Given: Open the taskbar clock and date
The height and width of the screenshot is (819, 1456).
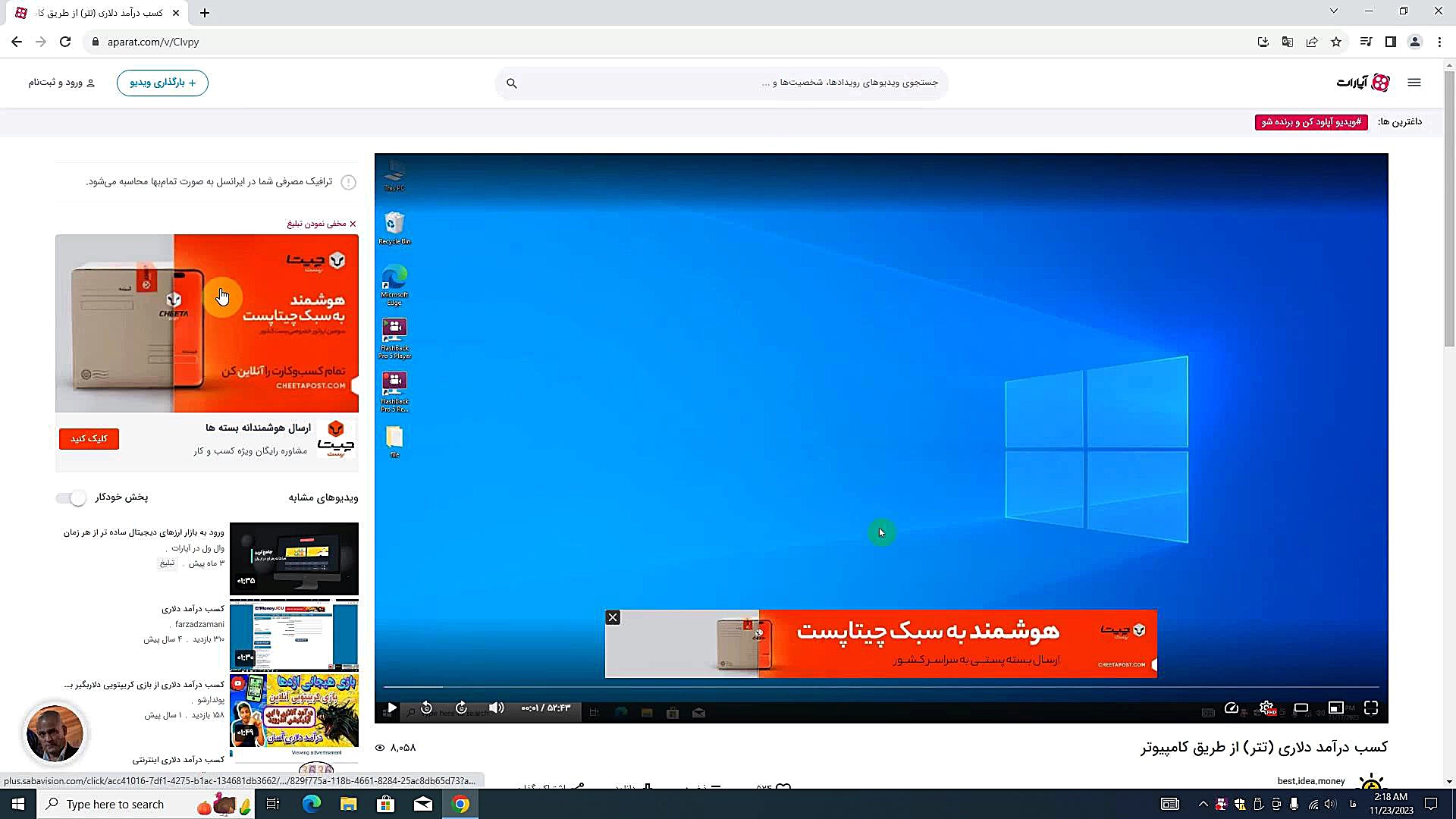Looking at the screenshot, I should click(1391, 804).
